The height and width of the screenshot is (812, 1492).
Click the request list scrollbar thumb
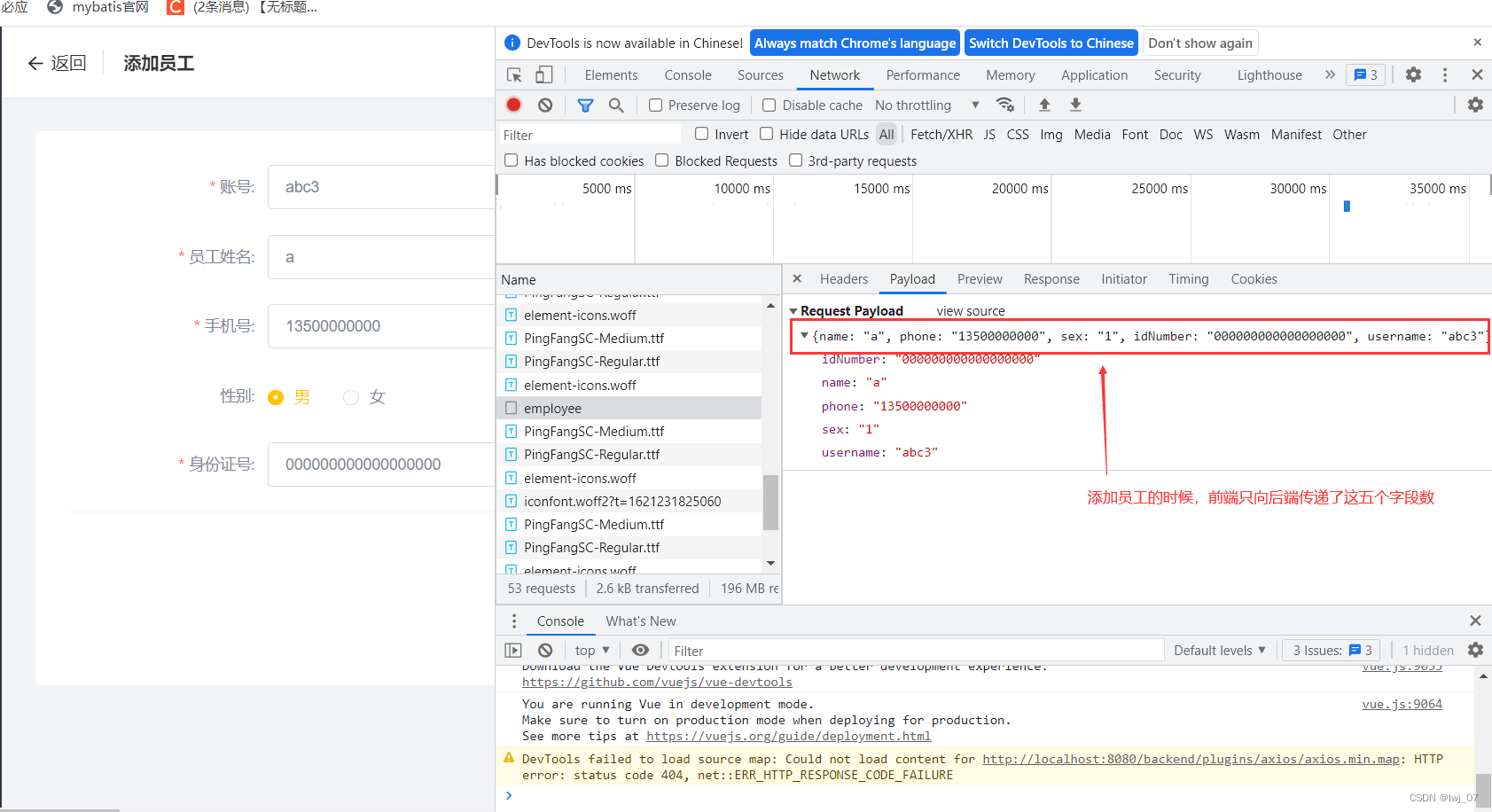(x=770, y=502)
